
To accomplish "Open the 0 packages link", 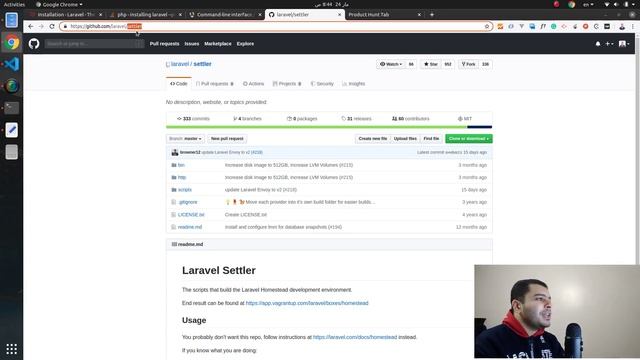I will pos(302,118).
